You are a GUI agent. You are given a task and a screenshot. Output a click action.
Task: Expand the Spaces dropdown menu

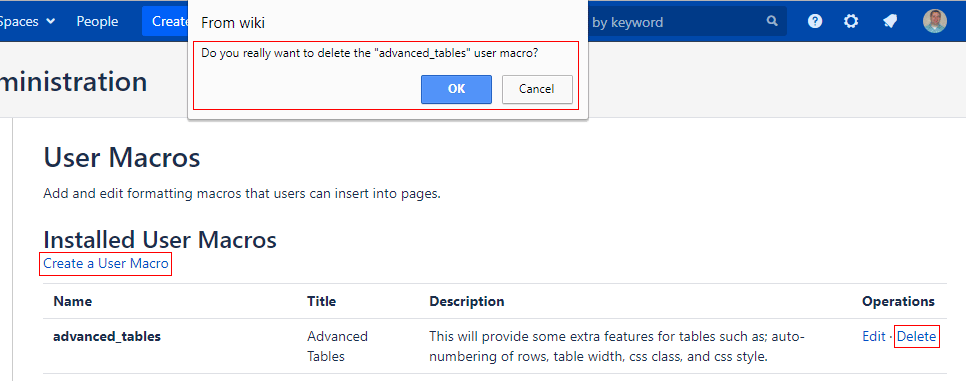(x=28, y=22)
